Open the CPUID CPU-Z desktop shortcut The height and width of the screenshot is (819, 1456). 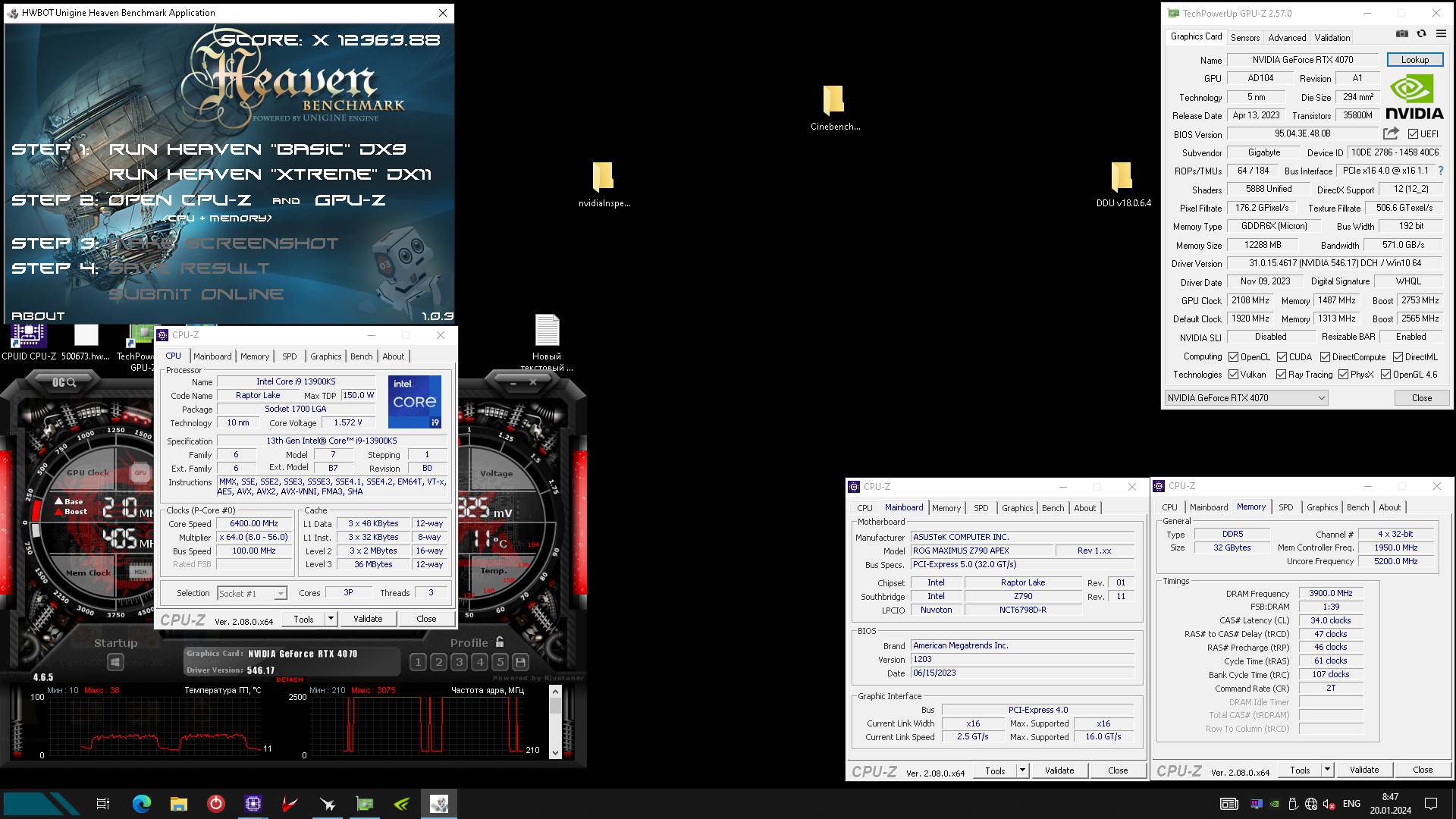click(x=29, y=343)
